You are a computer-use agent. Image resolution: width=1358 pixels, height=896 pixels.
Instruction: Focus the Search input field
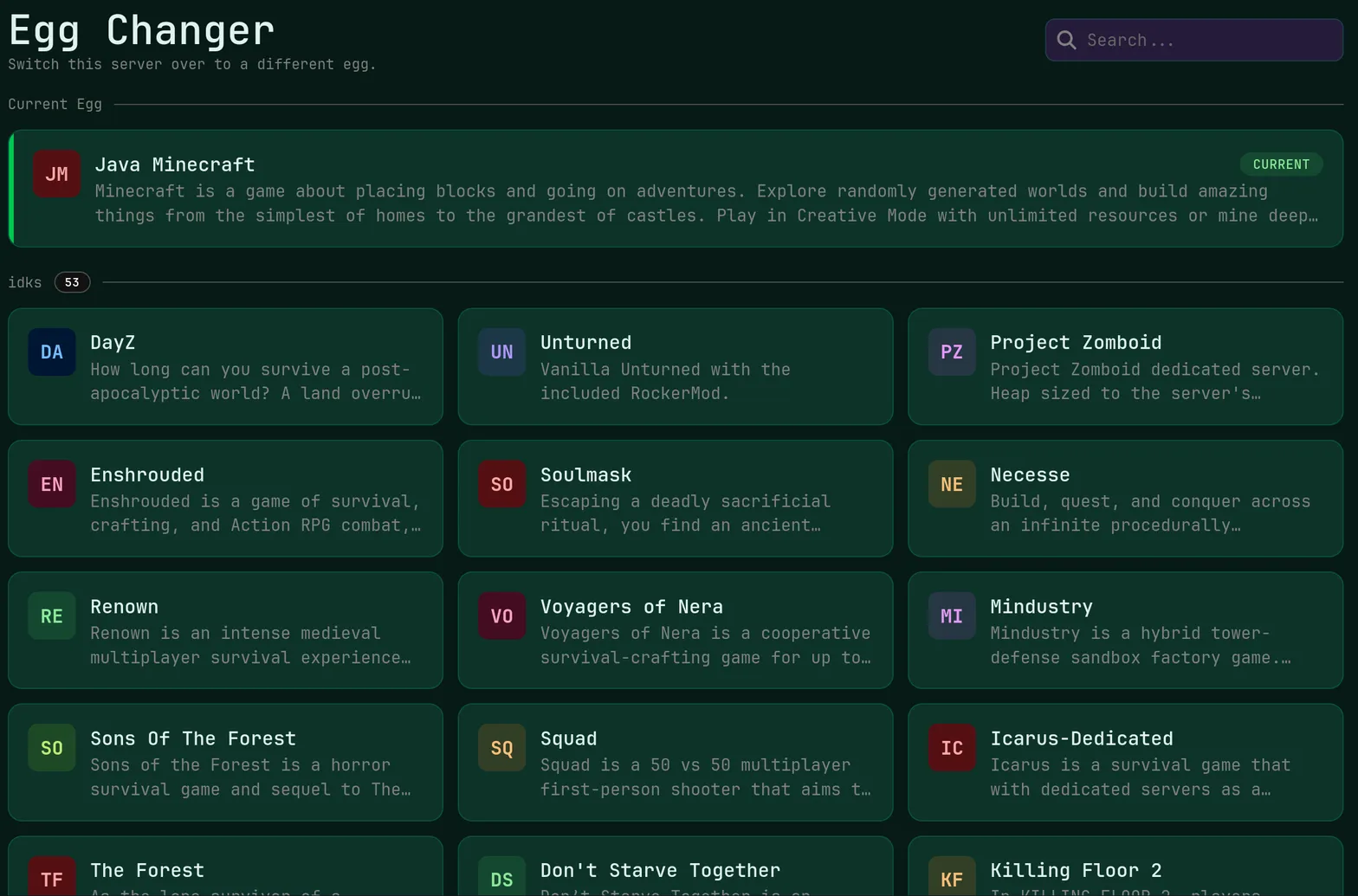click(1193, 40)
